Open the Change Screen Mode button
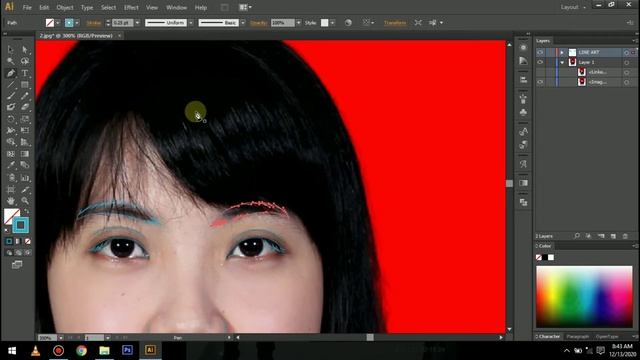 click(17, 265)
